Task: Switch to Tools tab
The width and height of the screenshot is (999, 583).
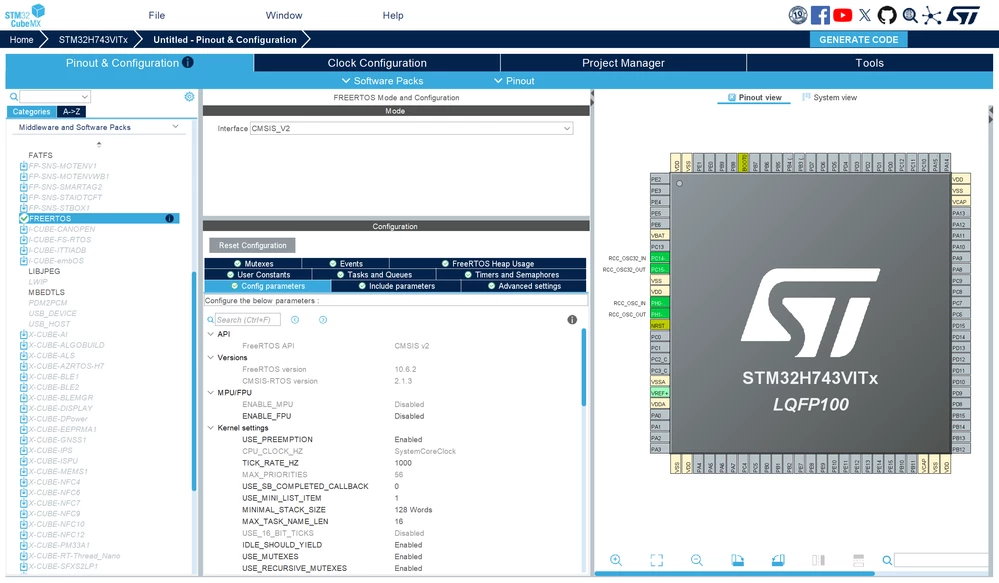Action: [x=870, y=62]
